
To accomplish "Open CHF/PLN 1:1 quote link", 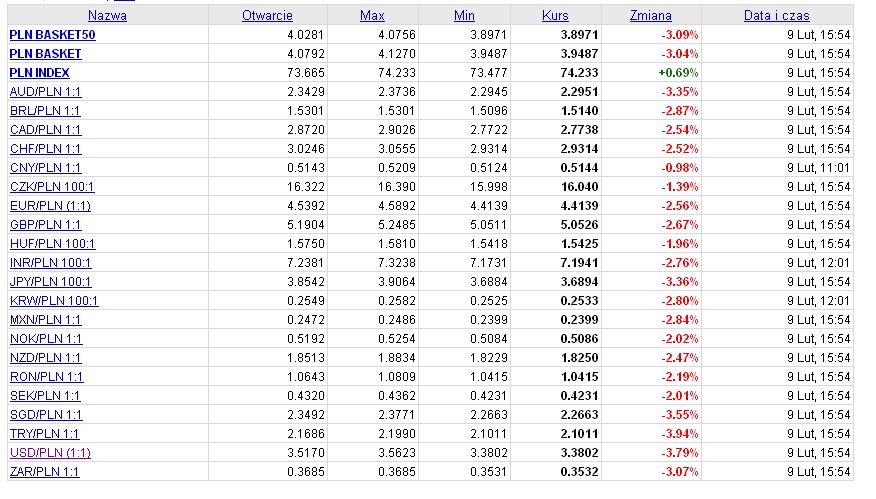I will pyautogui.click(x=45, y=149).
